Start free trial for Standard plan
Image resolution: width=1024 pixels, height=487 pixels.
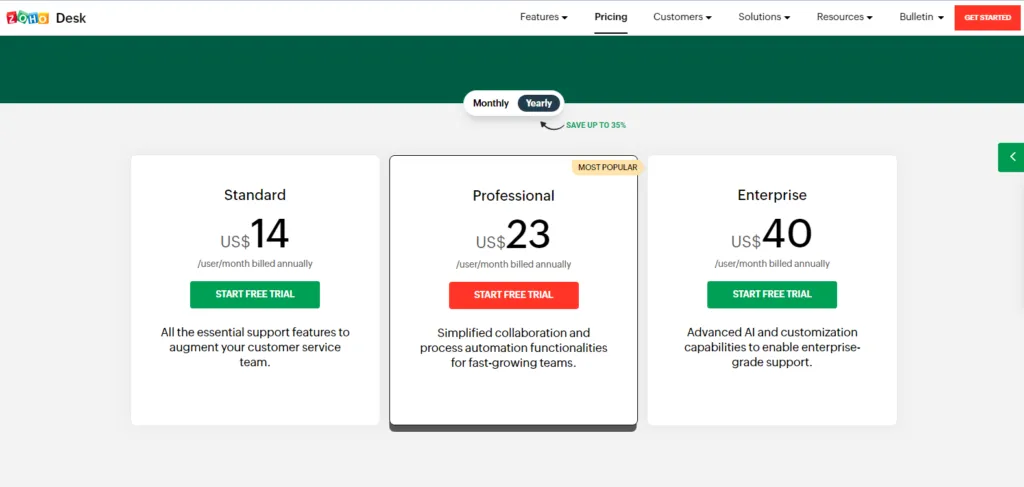click(x=255, y=294)
